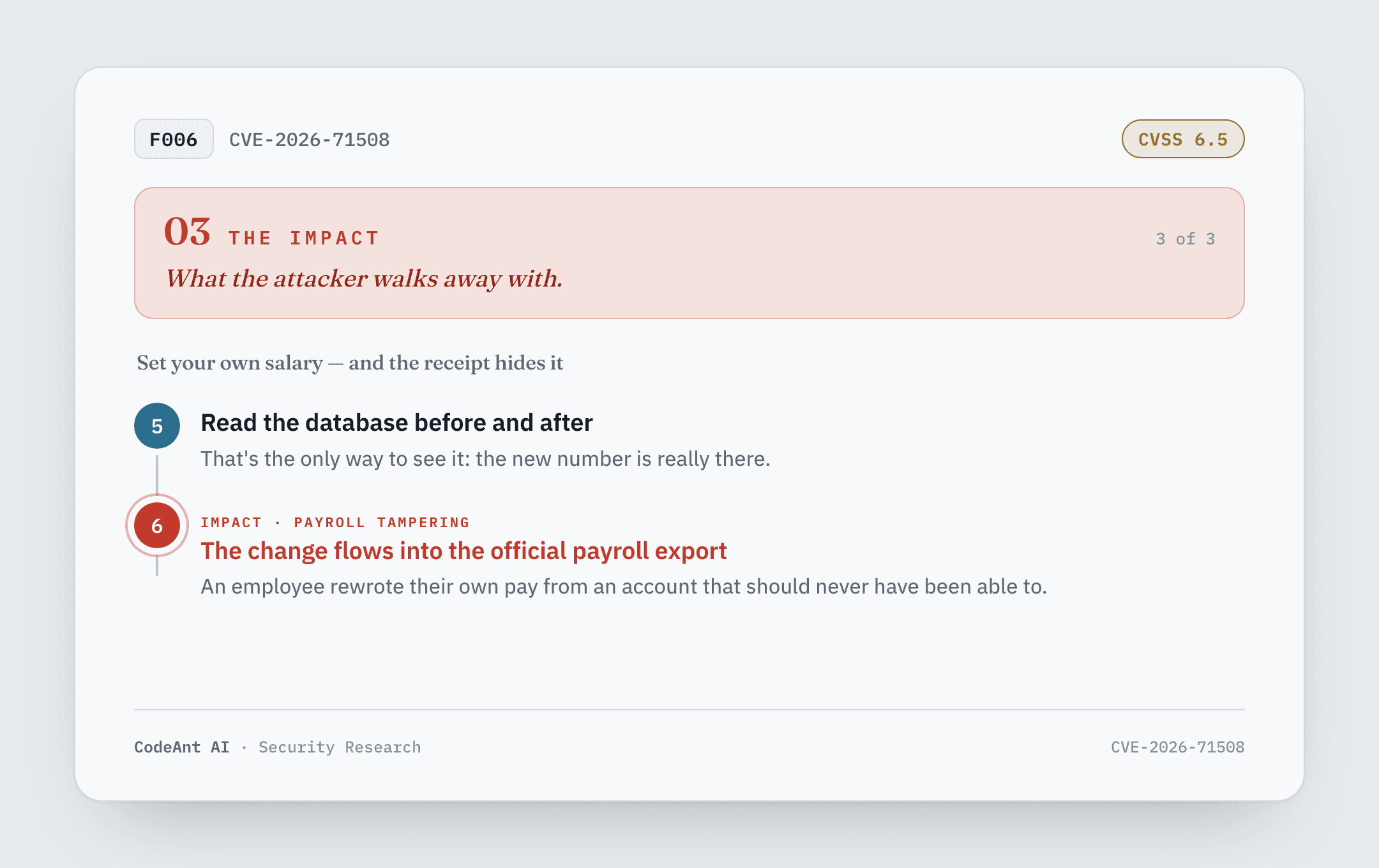Click the 3 of 3 page indicator

[1186, 239]
